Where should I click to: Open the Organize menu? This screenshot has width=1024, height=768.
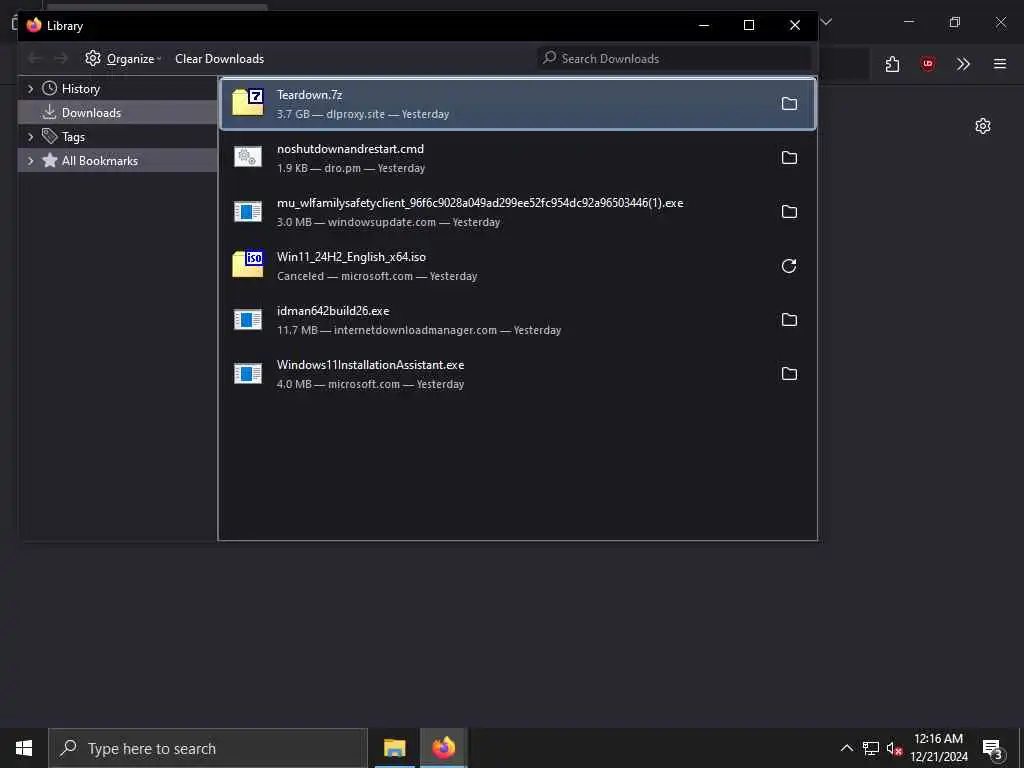tap(123, 59)
